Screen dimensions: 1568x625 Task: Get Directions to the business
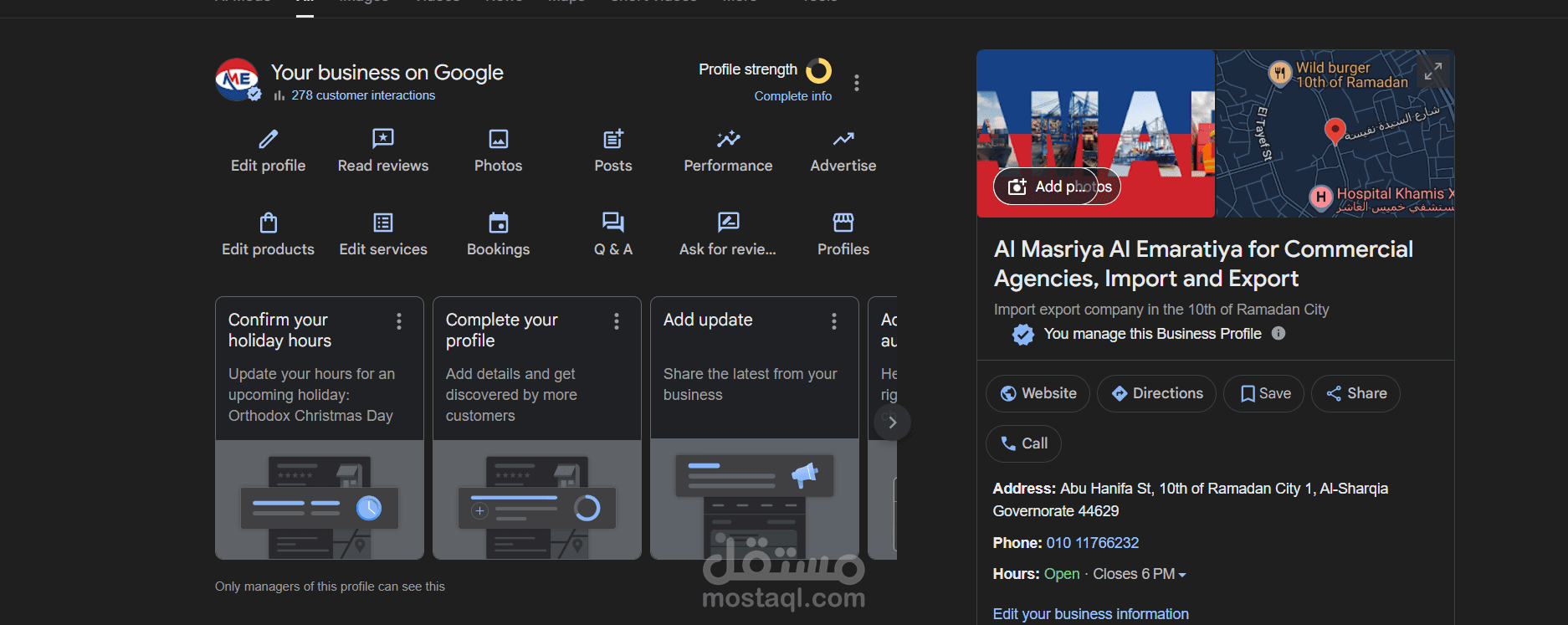1156,393
